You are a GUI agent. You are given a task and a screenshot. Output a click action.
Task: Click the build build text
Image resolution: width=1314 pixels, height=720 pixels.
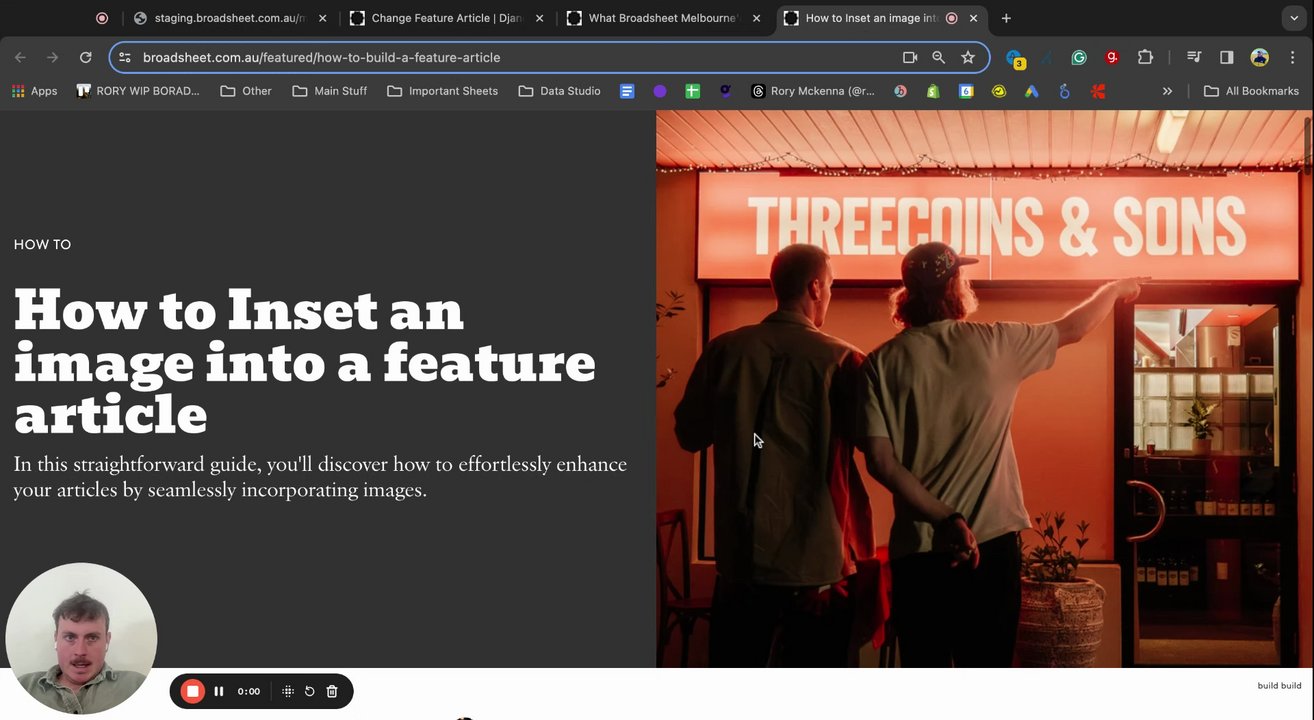(x=1279, y=686)
